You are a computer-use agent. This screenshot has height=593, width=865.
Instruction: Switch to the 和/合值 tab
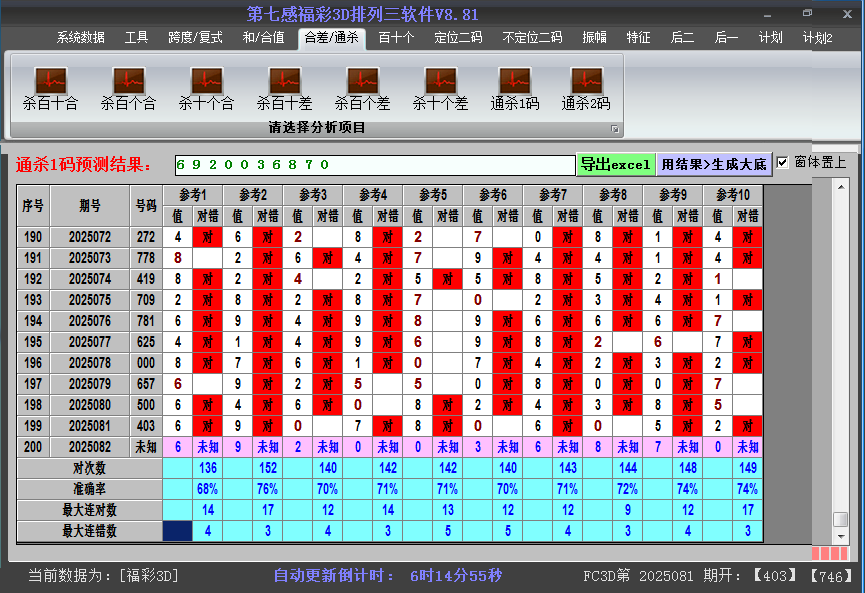pos(264,38)
